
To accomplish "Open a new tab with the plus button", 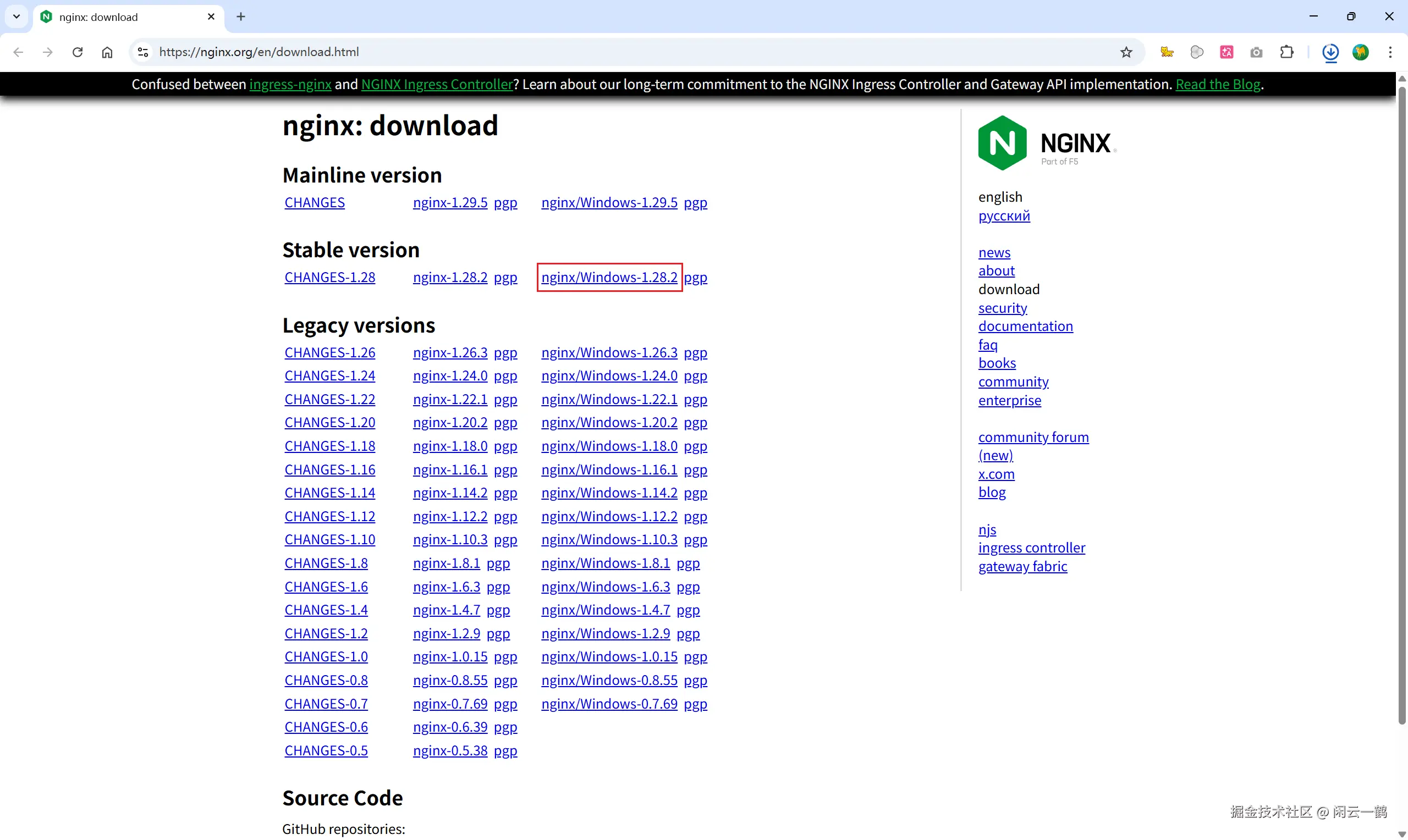I will (240, 16).
